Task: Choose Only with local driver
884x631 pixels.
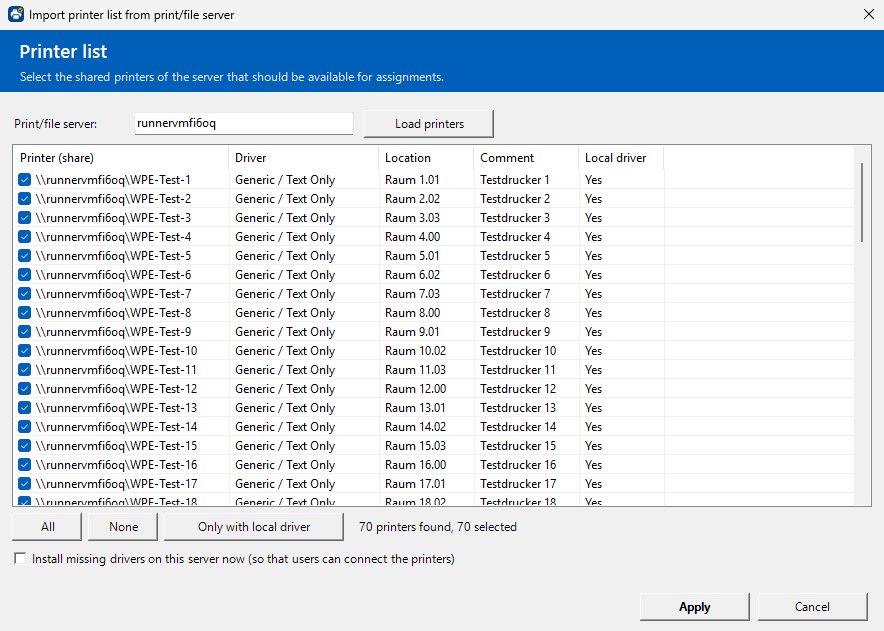Action: [254, 527]
